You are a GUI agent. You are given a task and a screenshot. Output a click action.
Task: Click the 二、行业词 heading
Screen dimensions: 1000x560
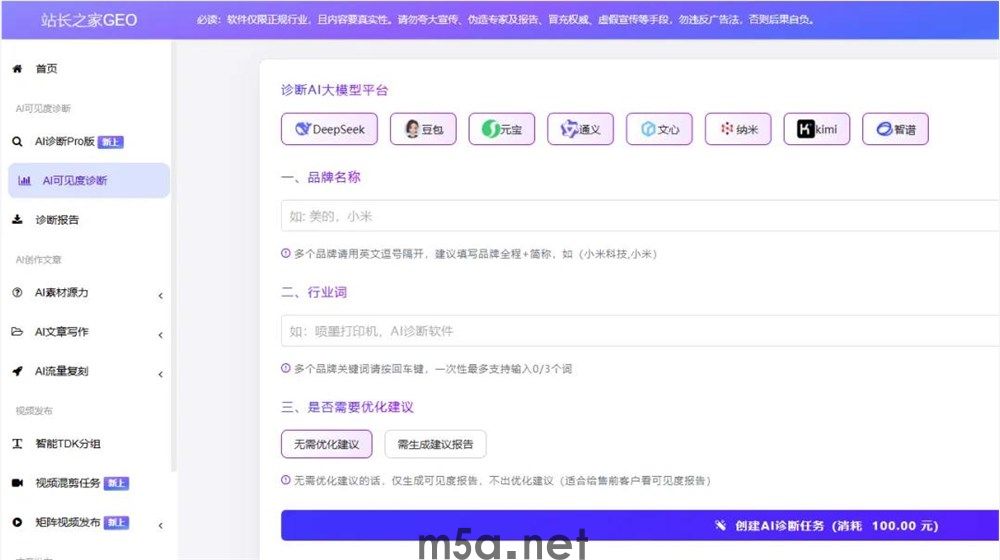point(314,292)
